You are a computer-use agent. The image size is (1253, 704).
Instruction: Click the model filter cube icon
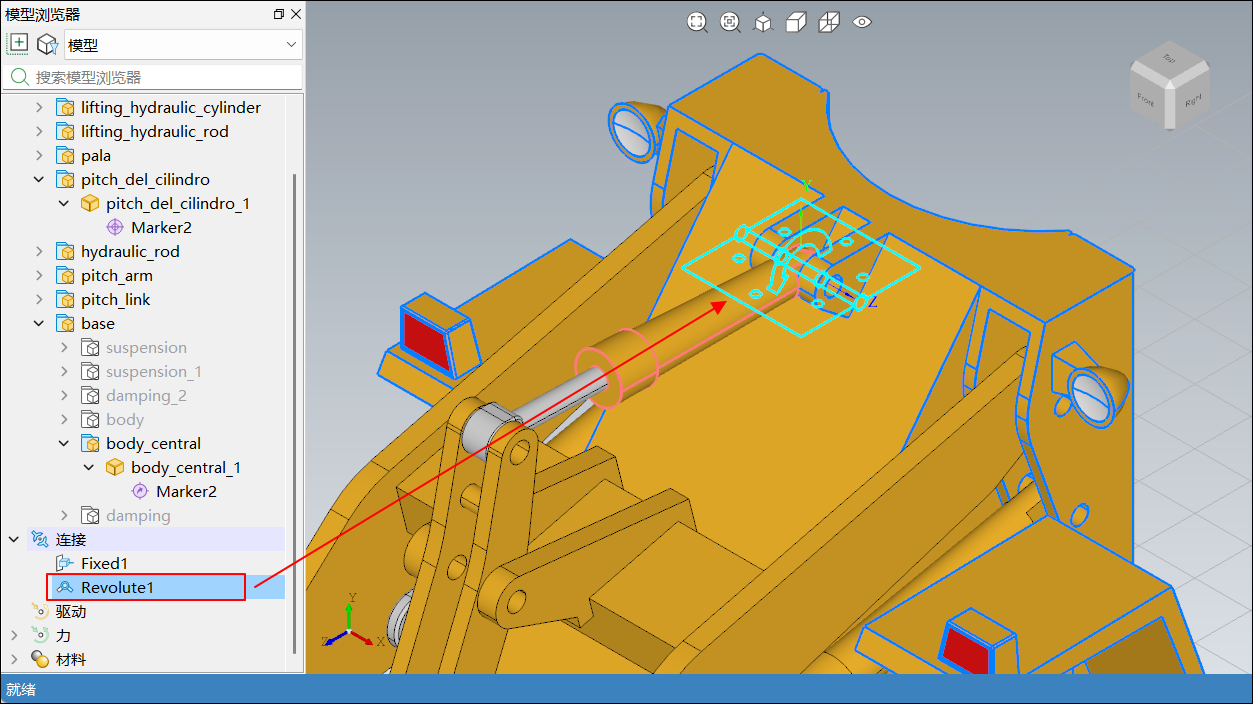click(47, 44)
